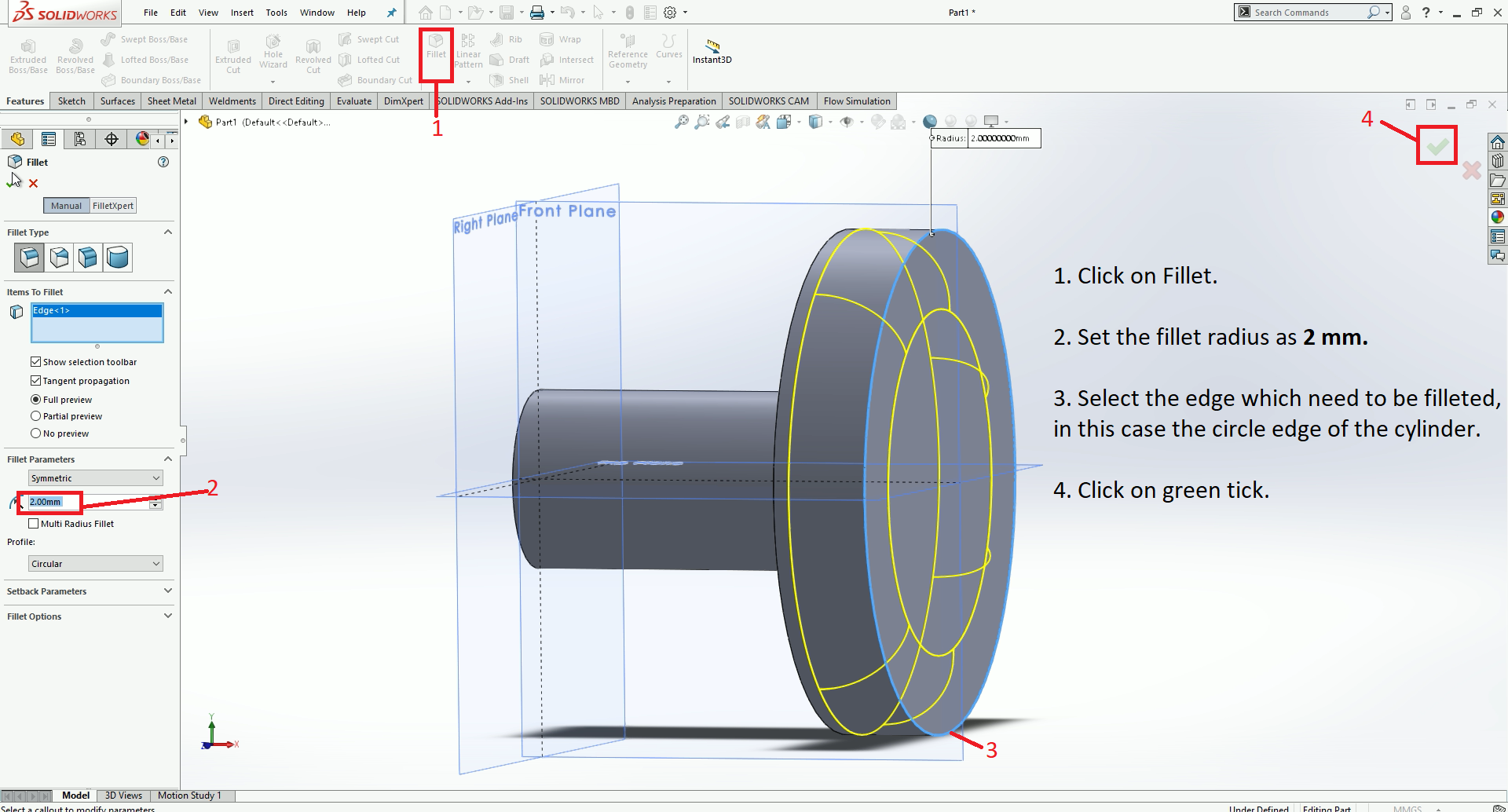
Task: Select the Full Round Fillet type icon
Action: pos(118,257)
